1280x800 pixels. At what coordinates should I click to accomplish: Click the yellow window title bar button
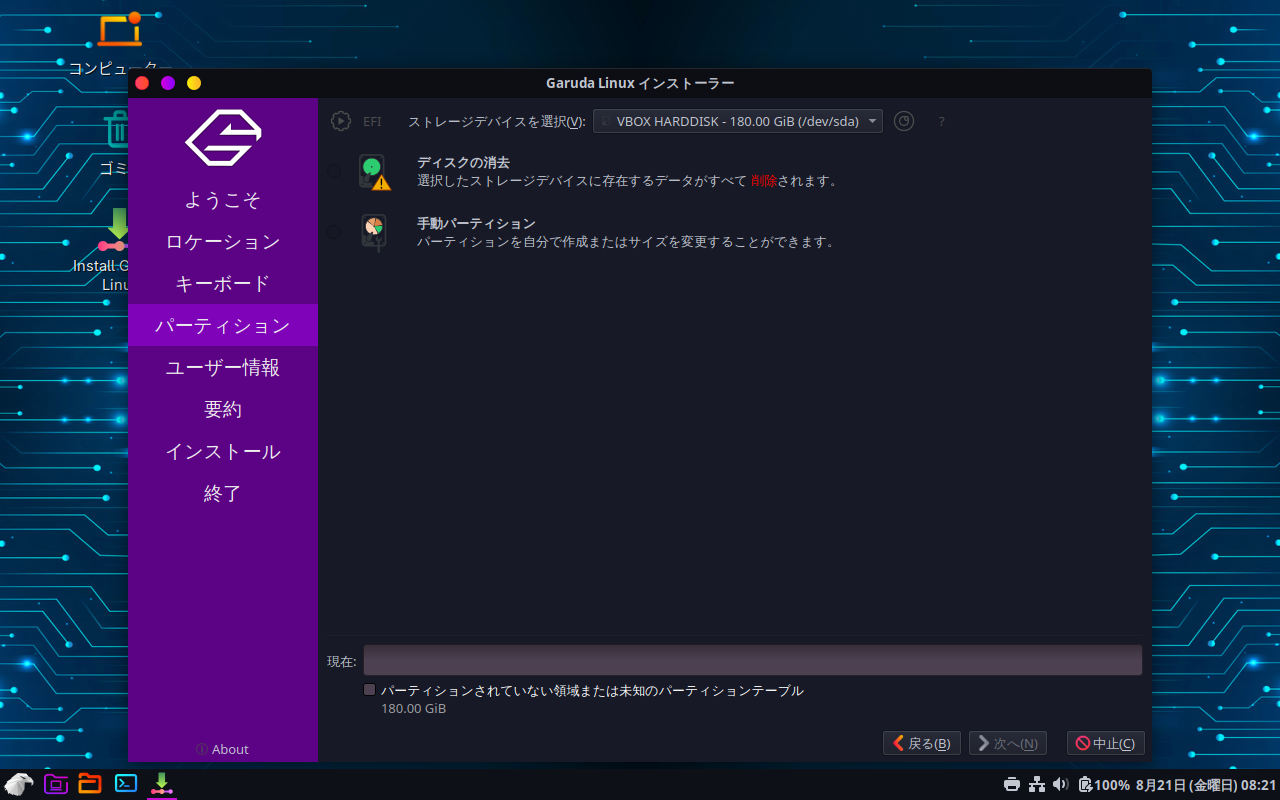click(x=194, y=83)
